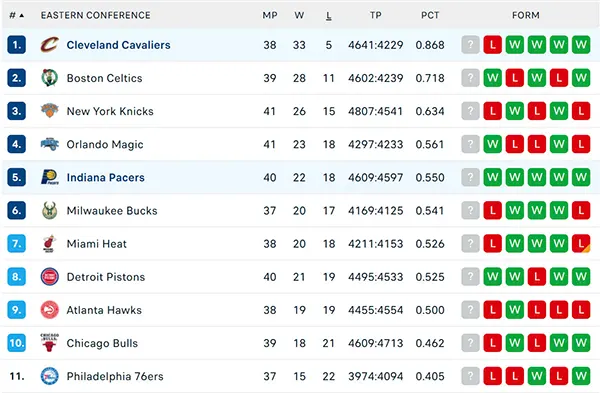The image size is (600, 393).
Task: Click the Cavaliers' red L form badge
Action: coord(492,45)
